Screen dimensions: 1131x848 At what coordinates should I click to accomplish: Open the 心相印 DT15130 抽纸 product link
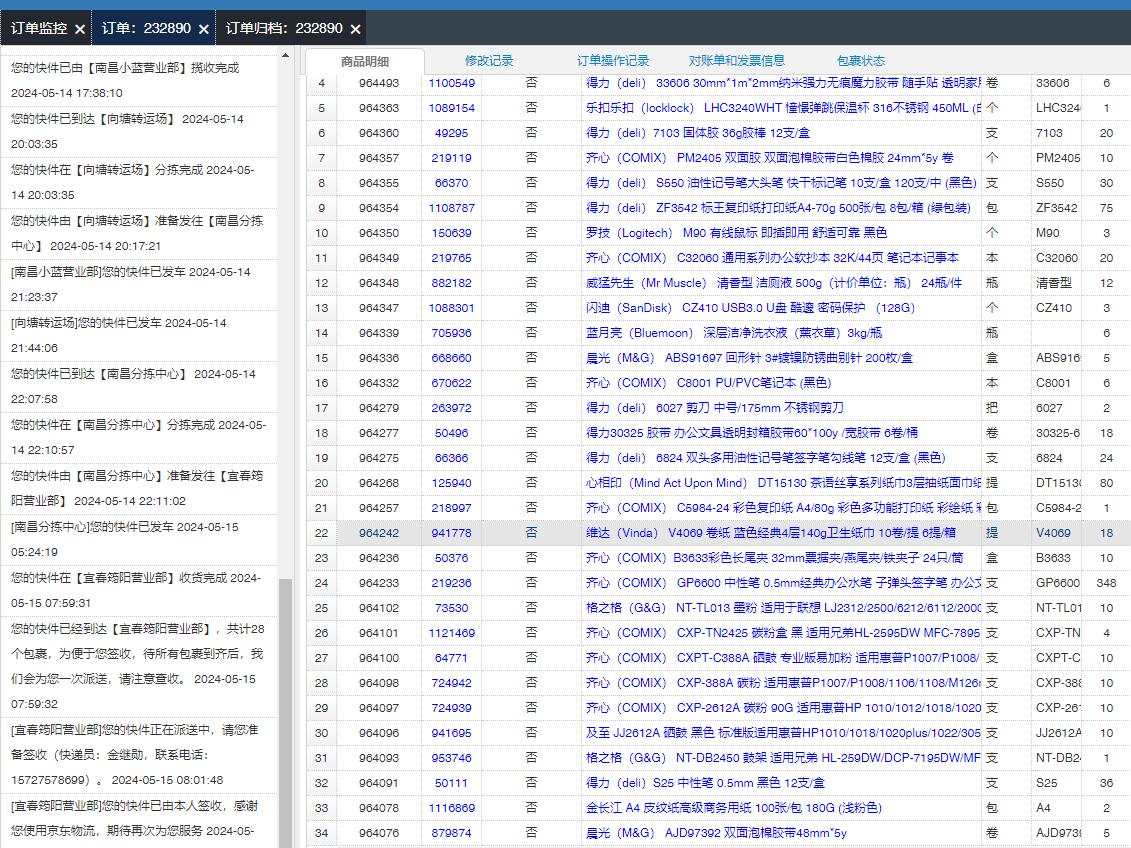(783, 483)
